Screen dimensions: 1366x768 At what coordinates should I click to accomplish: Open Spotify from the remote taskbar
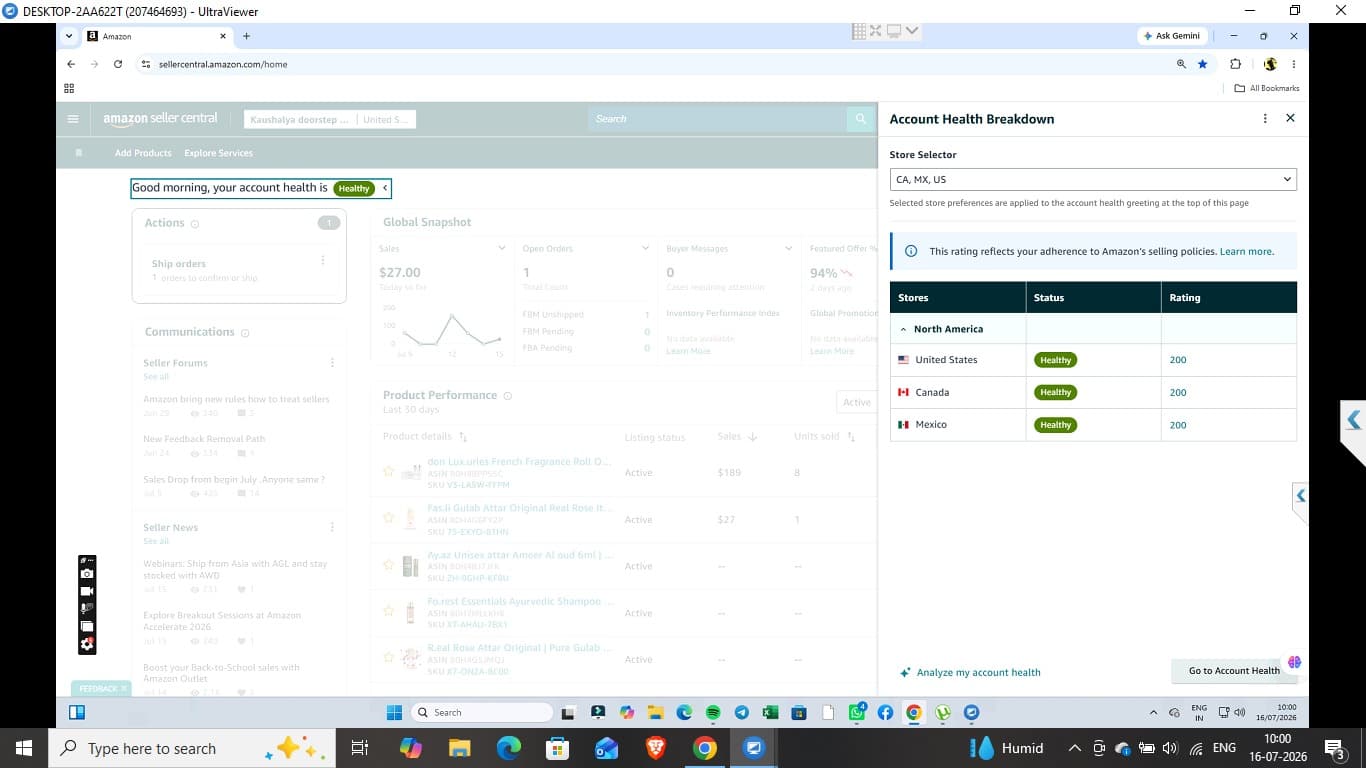coord(713,712)
